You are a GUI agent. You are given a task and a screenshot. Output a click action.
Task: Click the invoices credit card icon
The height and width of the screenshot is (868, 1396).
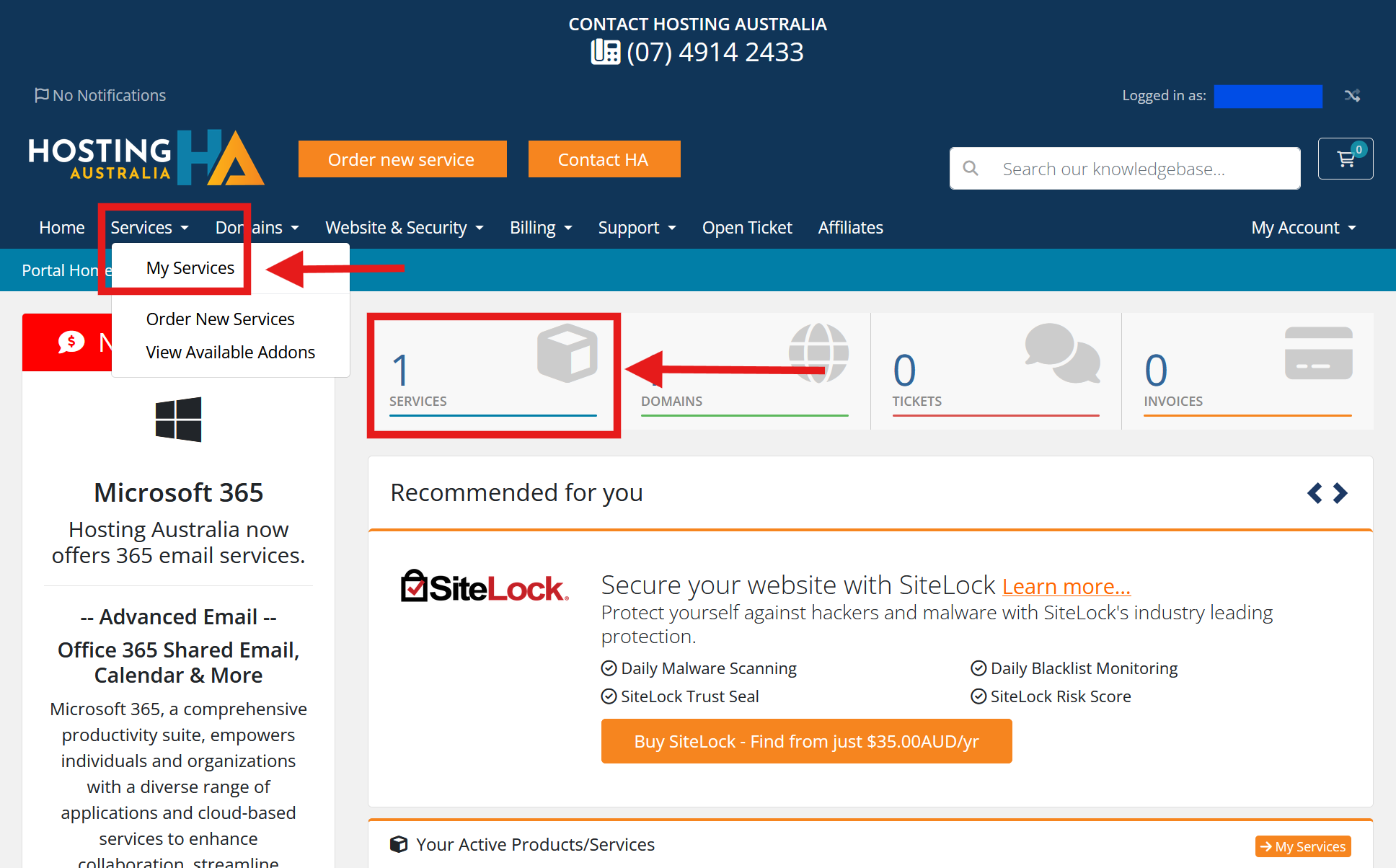[1318, 353]
